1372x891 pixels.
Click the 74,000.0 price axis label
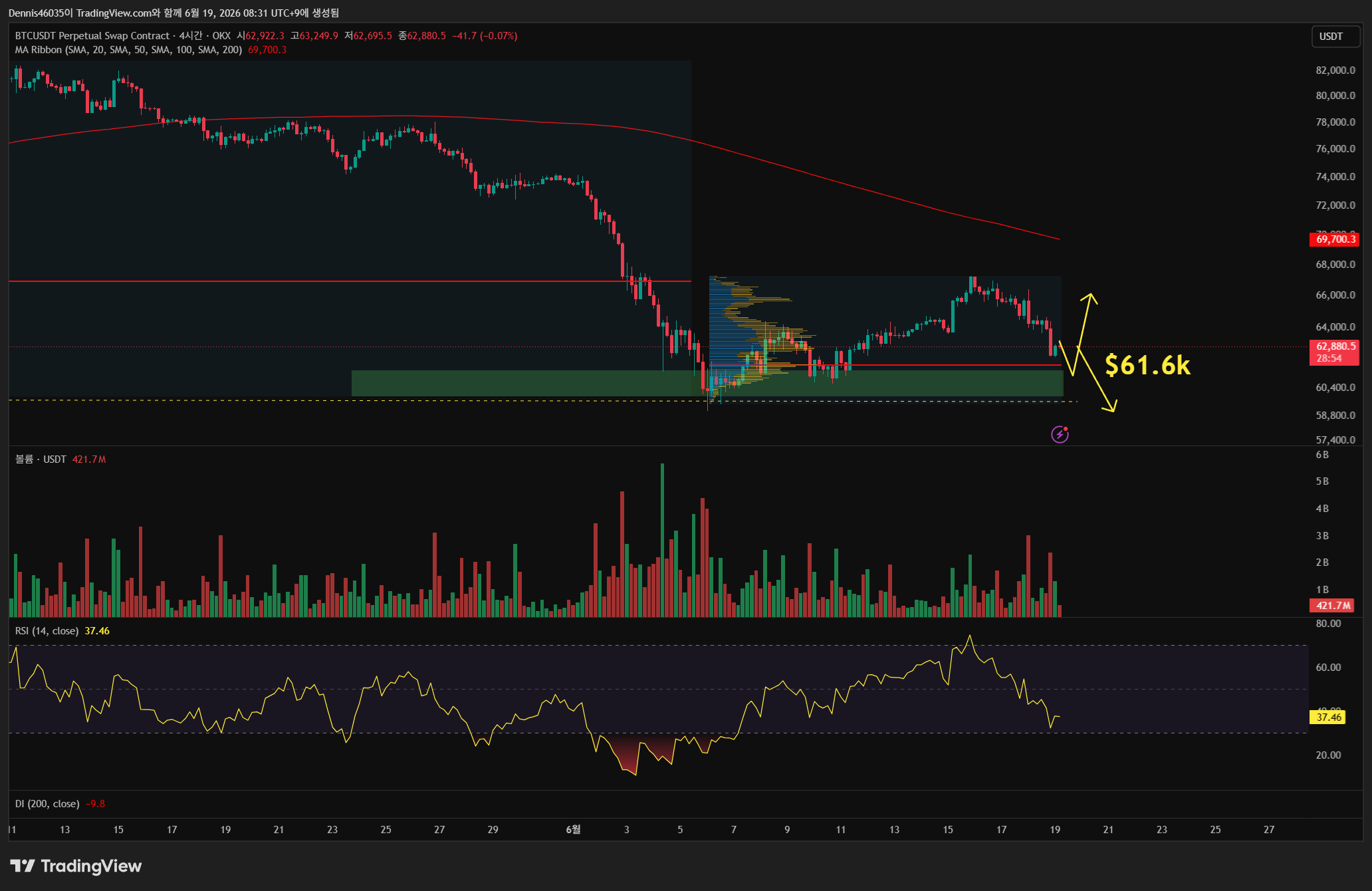pos(1335,177)
